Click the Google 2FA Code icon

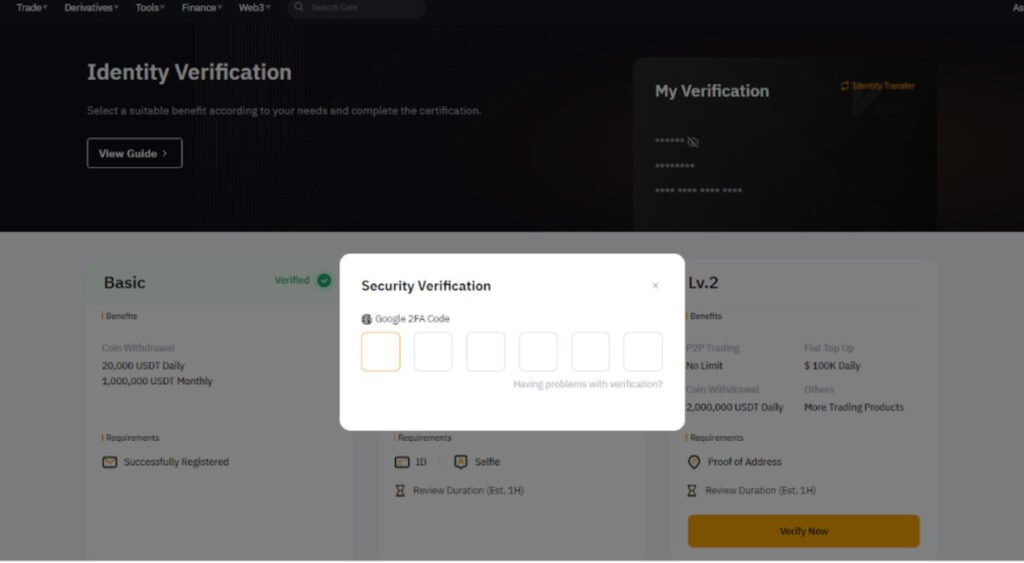point(366,319)
